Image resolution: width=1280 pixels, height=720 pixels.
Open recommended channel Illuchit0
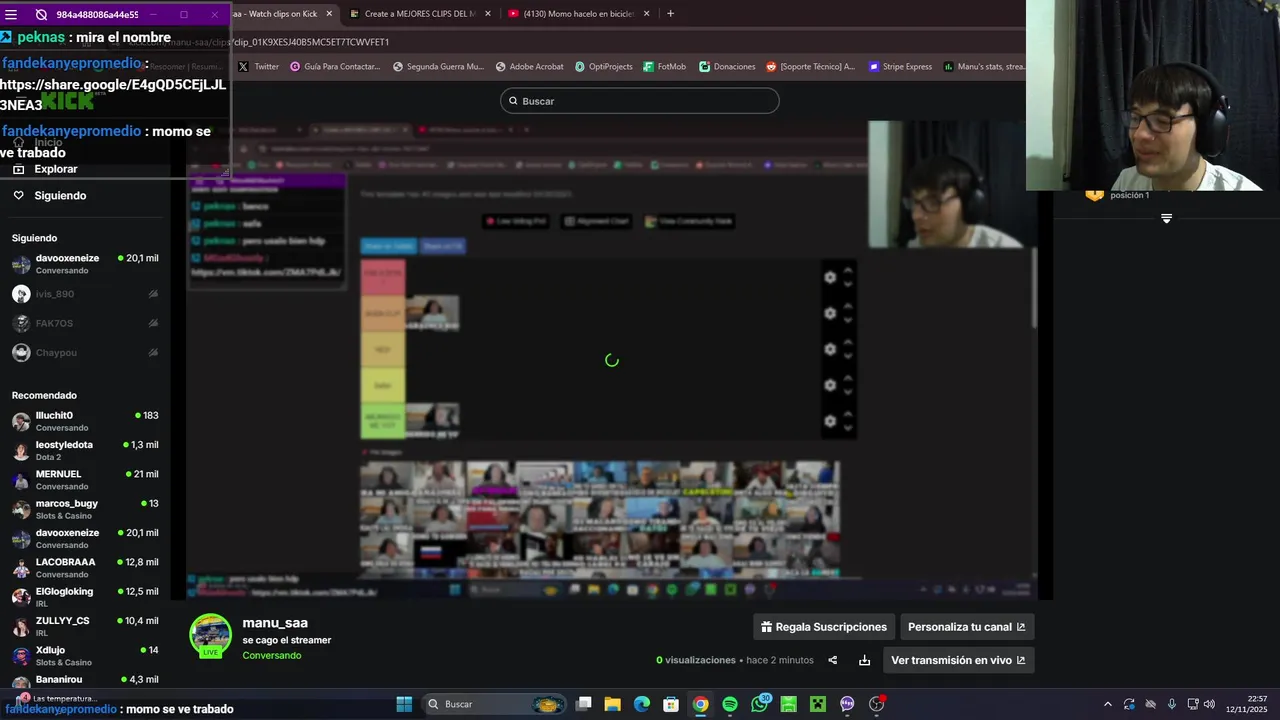85,421
